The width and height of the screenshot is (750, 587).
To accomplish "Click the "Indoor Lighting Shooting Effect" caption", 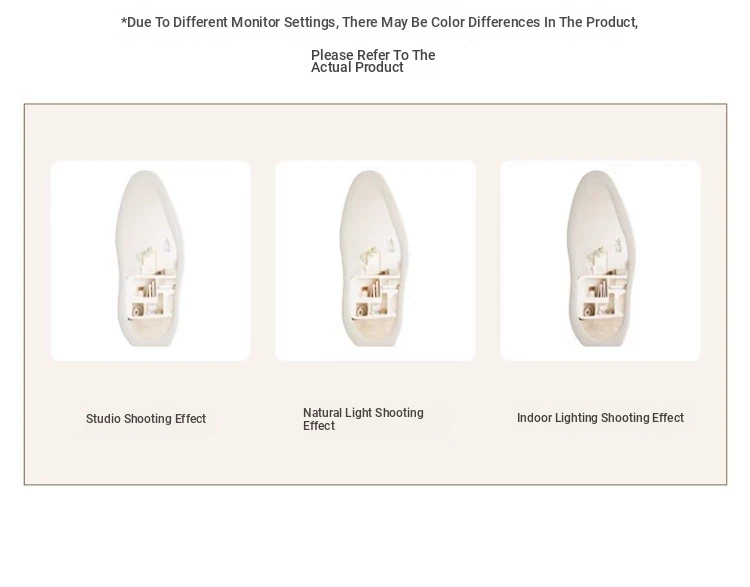I will [x=600, y=418].
